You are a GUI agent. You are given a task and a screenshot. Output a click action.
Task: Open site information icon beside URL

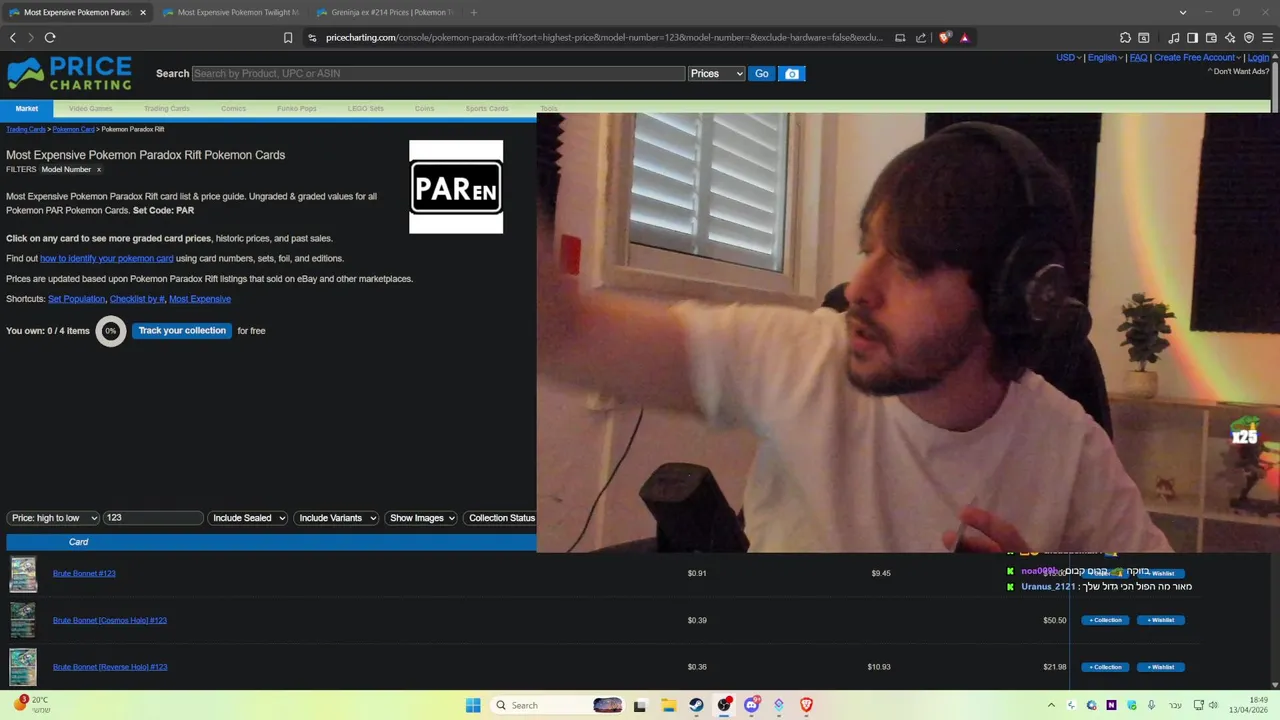(312, 38)
